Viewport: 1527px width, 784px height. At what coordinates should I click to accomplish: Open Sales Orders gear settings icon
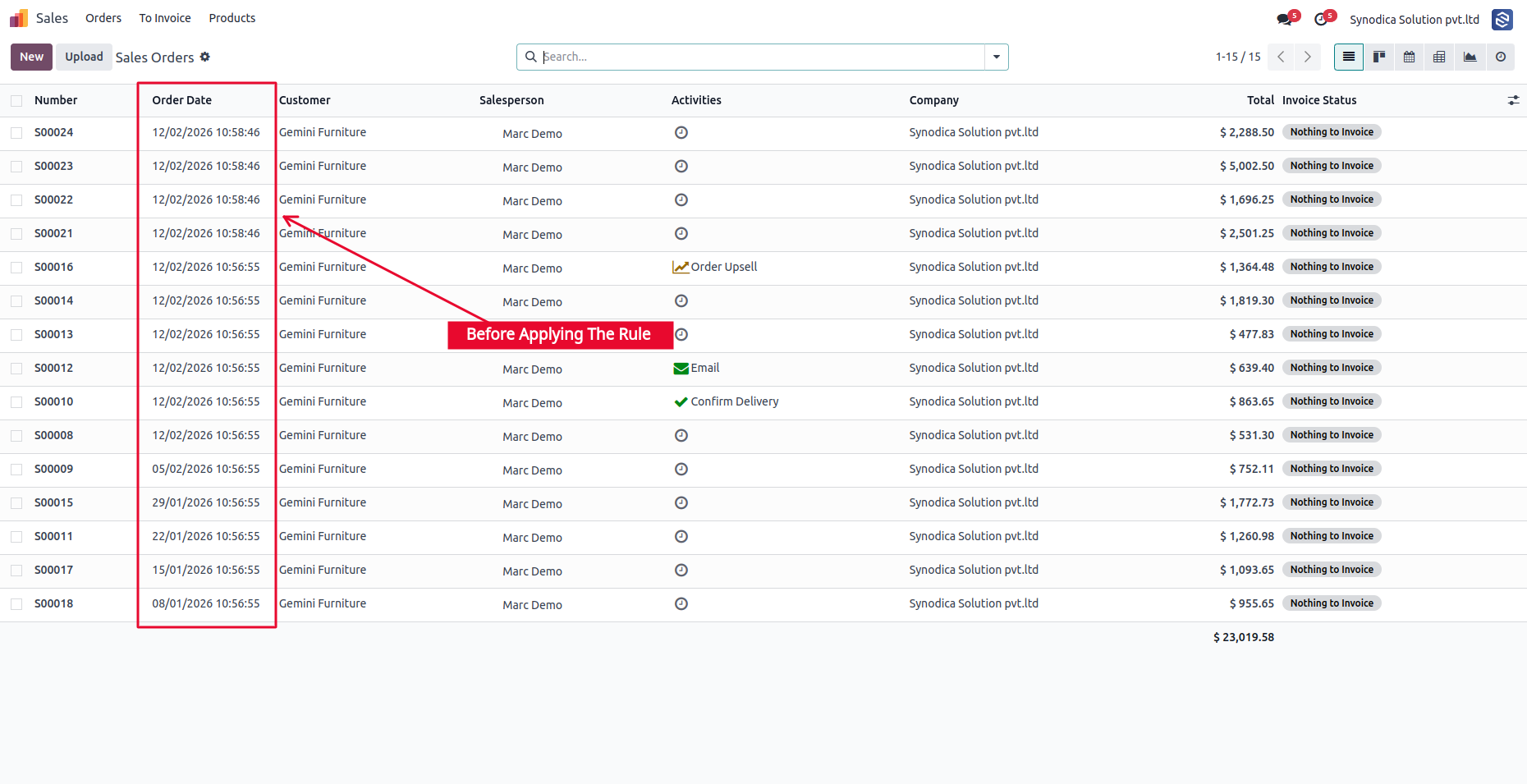coord(205,57)
